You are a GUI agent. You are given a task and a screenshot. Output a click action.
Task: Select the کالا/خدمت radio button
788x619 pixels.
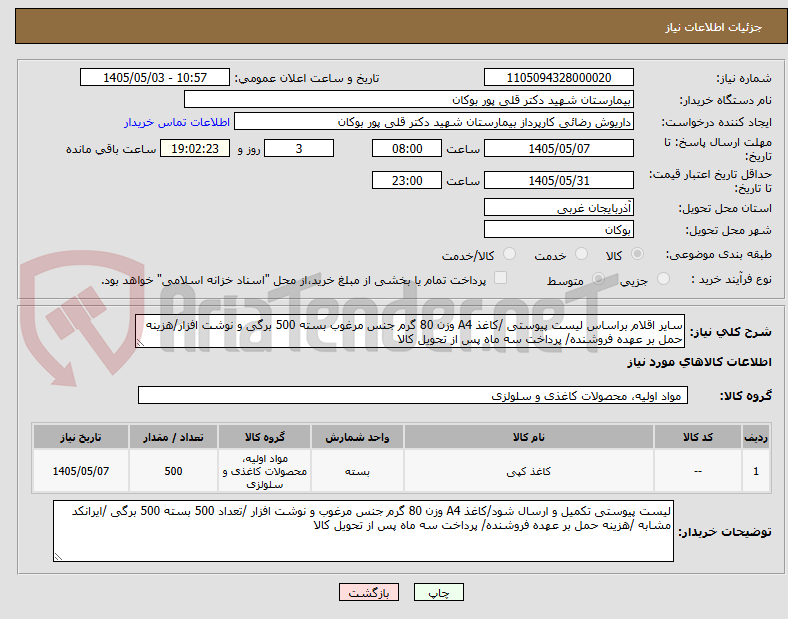(x=510, y=254)
